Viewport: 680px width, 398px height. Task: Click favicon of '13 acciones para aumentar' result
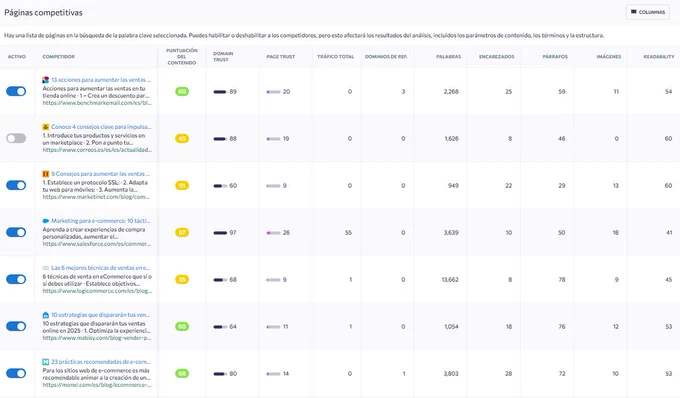point(46,80)
